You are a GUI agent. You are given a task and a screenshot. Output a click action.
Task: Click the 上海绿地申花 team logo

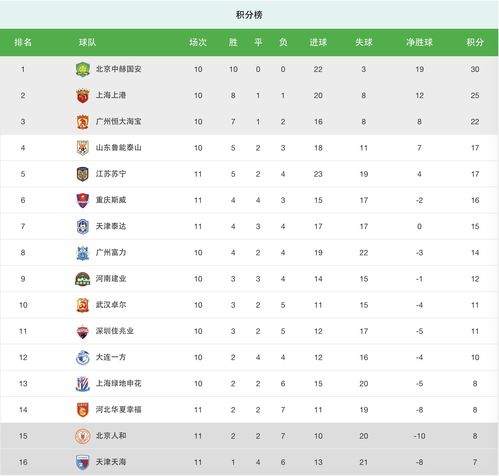point(83,384)
